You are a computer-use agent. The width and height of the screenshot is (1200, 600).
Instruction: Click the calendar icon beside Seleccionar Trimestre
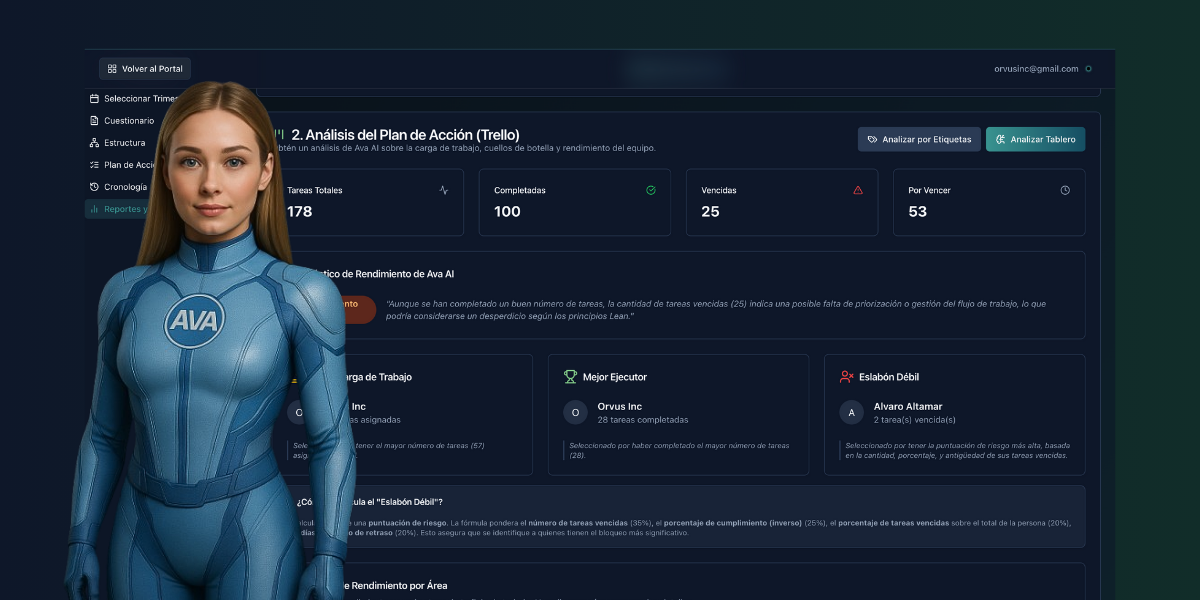point(94,99)
